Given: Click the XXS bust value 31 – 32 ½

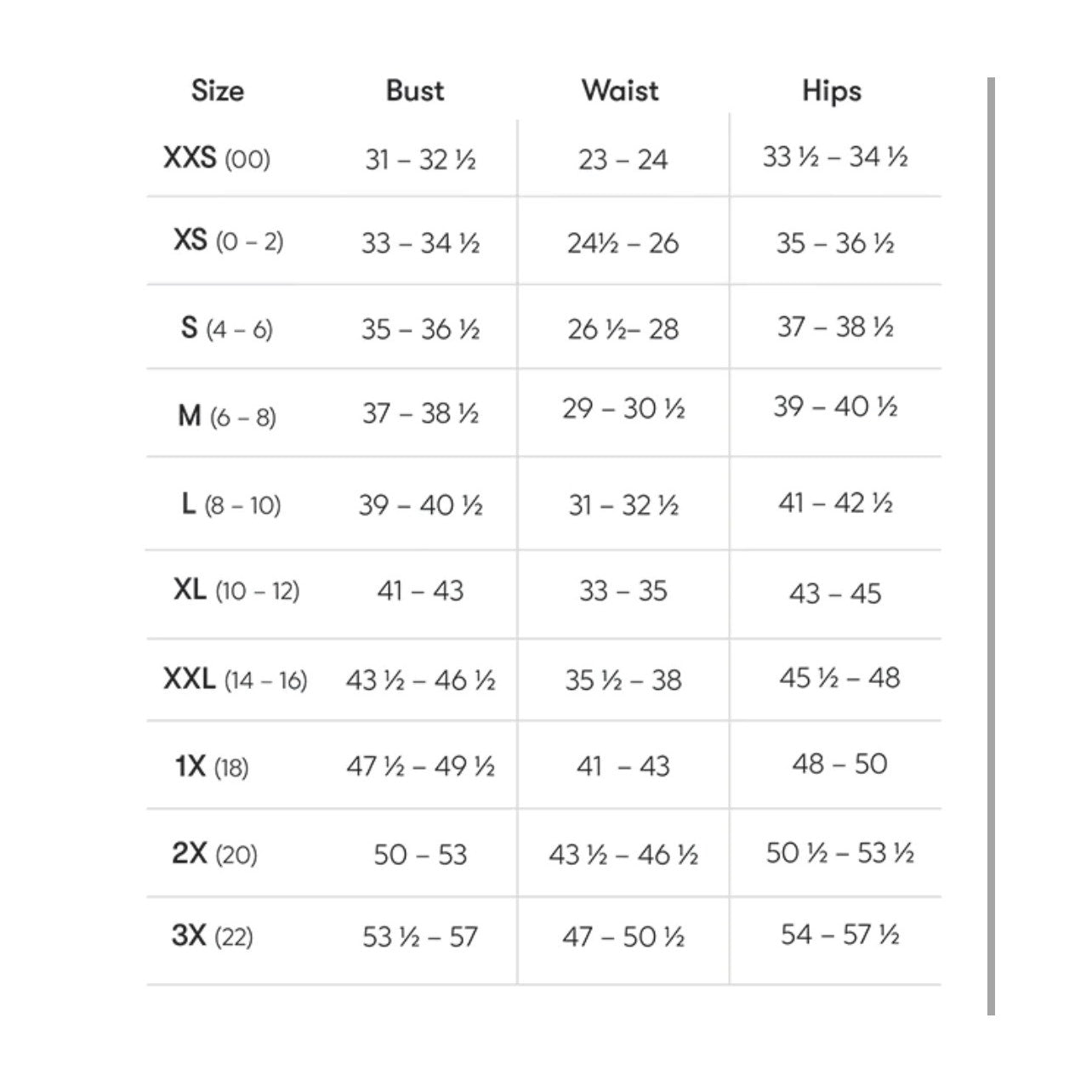Looking at the screenshot, I should click(420, 159).
